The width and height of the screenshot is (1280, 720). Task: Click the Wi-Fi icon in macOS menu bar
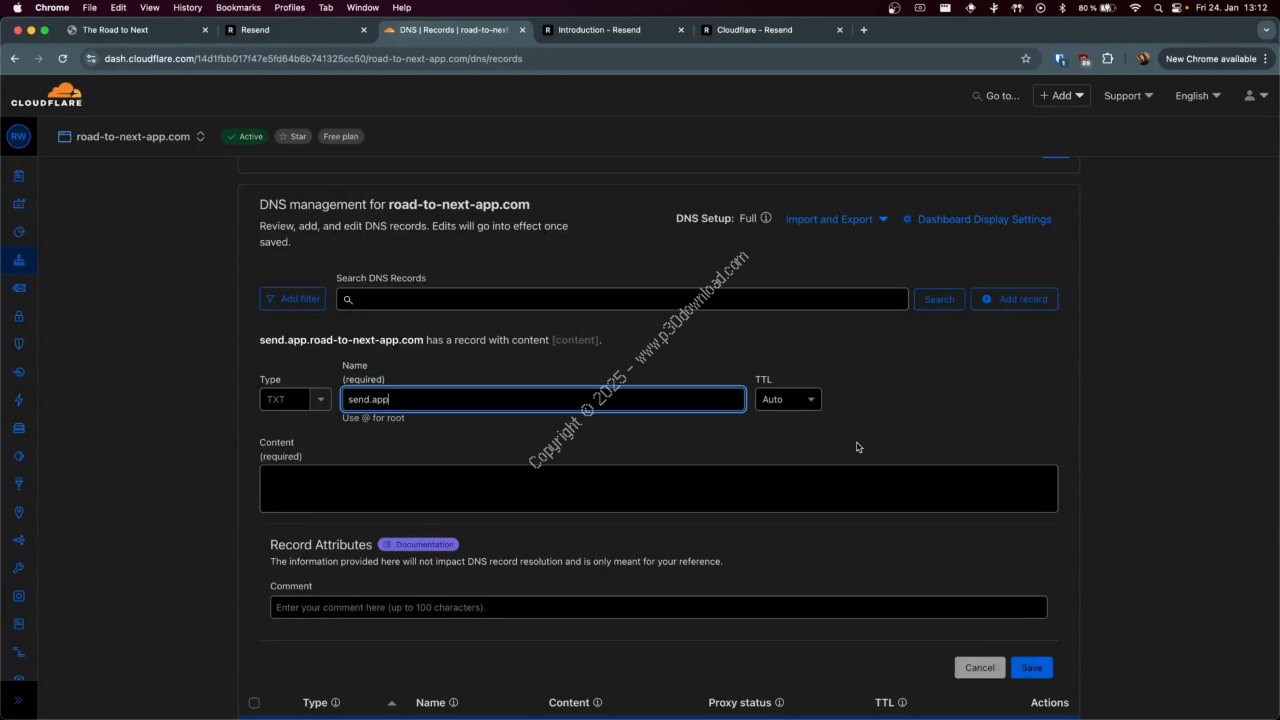point(1135,8)
